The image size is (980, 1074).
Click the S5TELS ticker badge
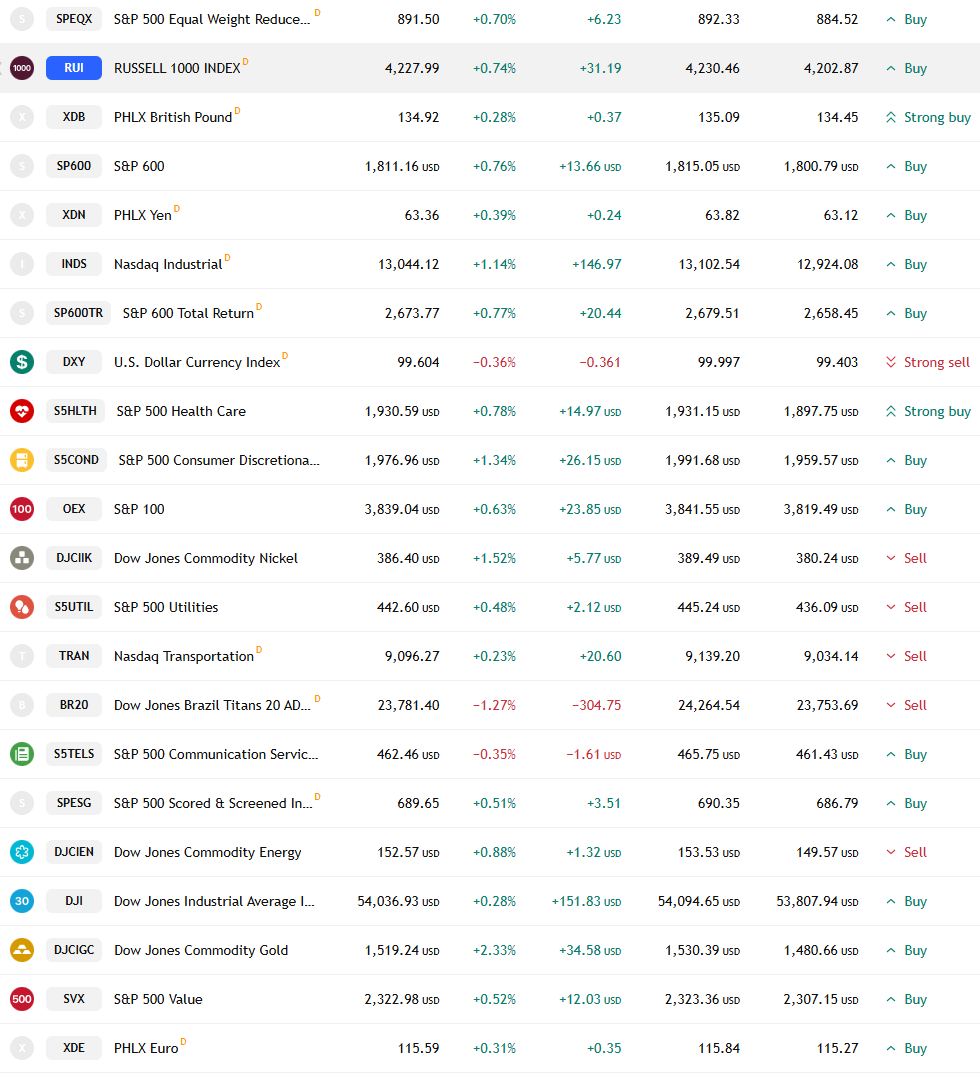[75, 754]
